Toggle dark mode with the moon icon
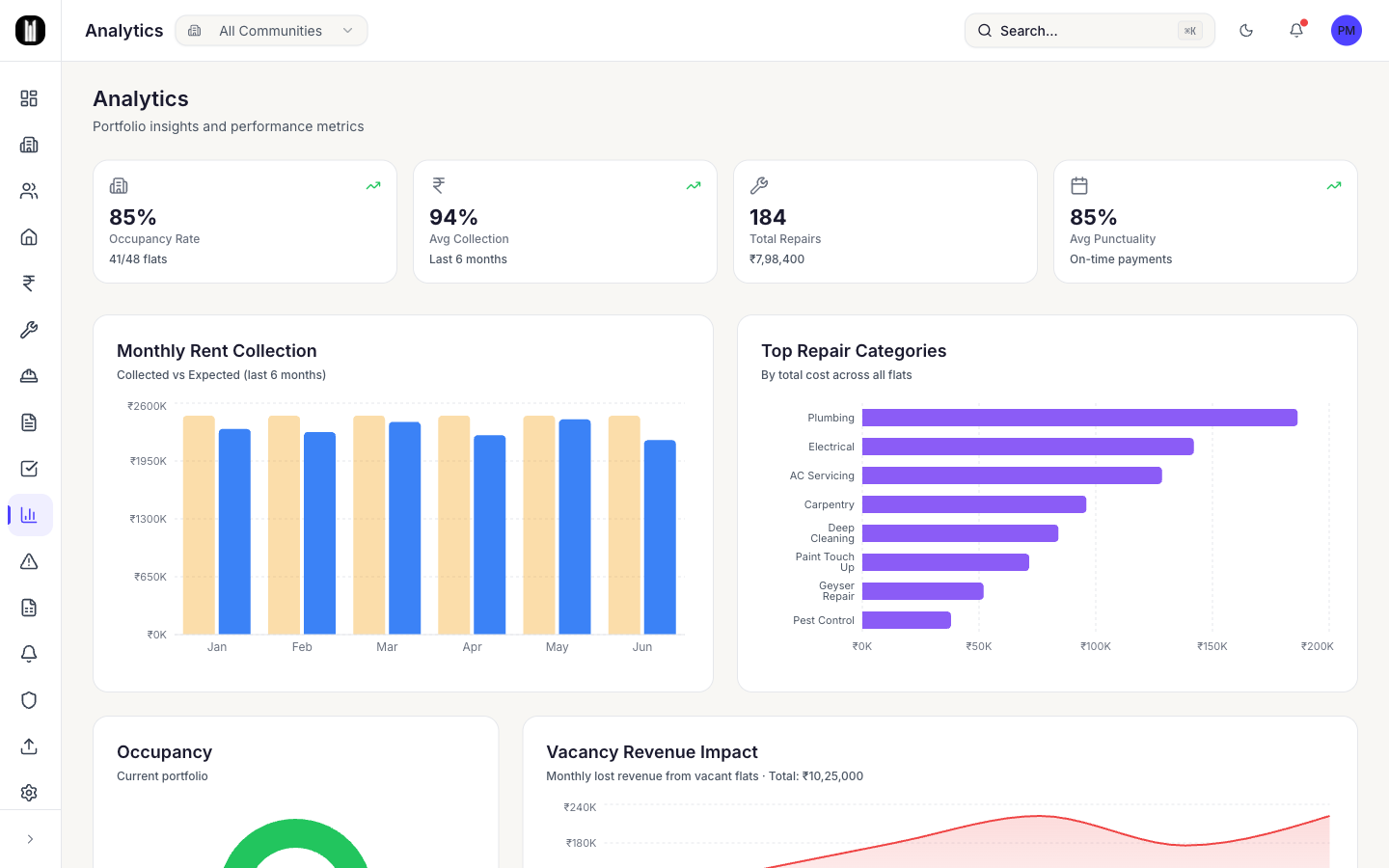The height and width of the screenshot is (868, 1389). (1246, 31)
